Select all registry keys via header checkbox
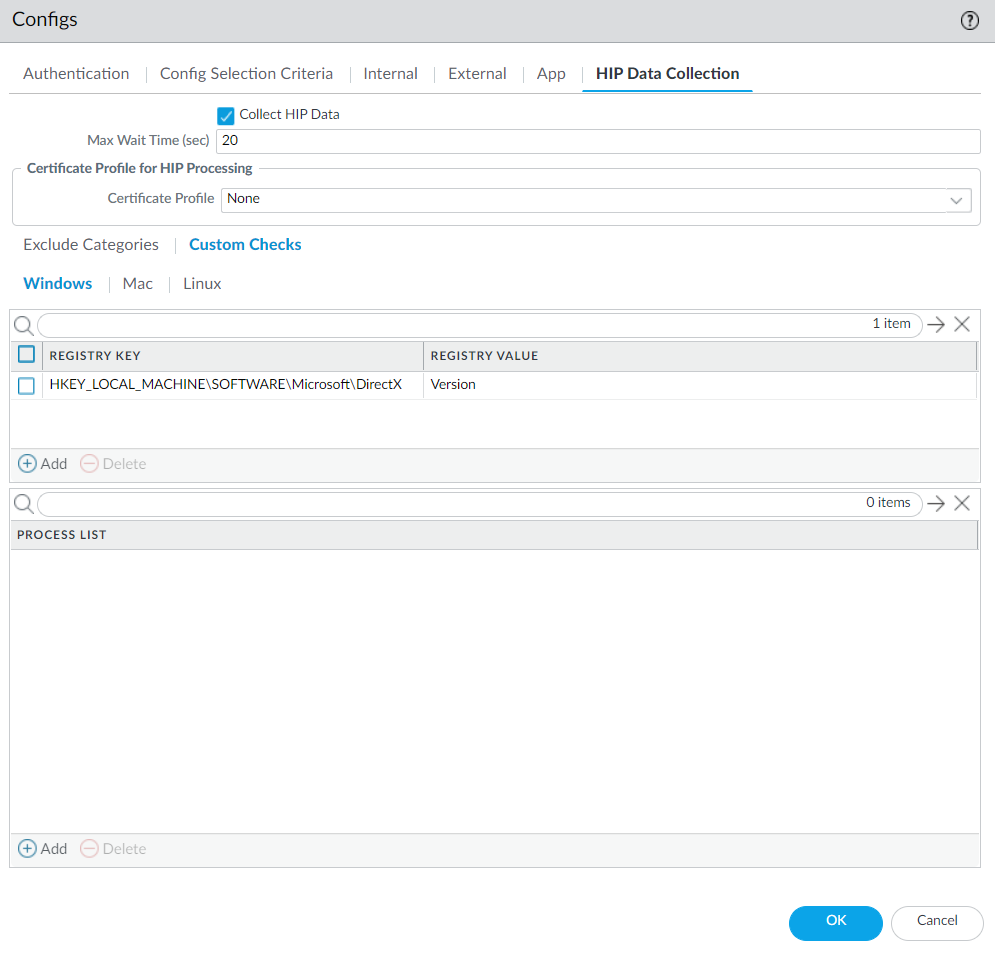 (27, 355)
